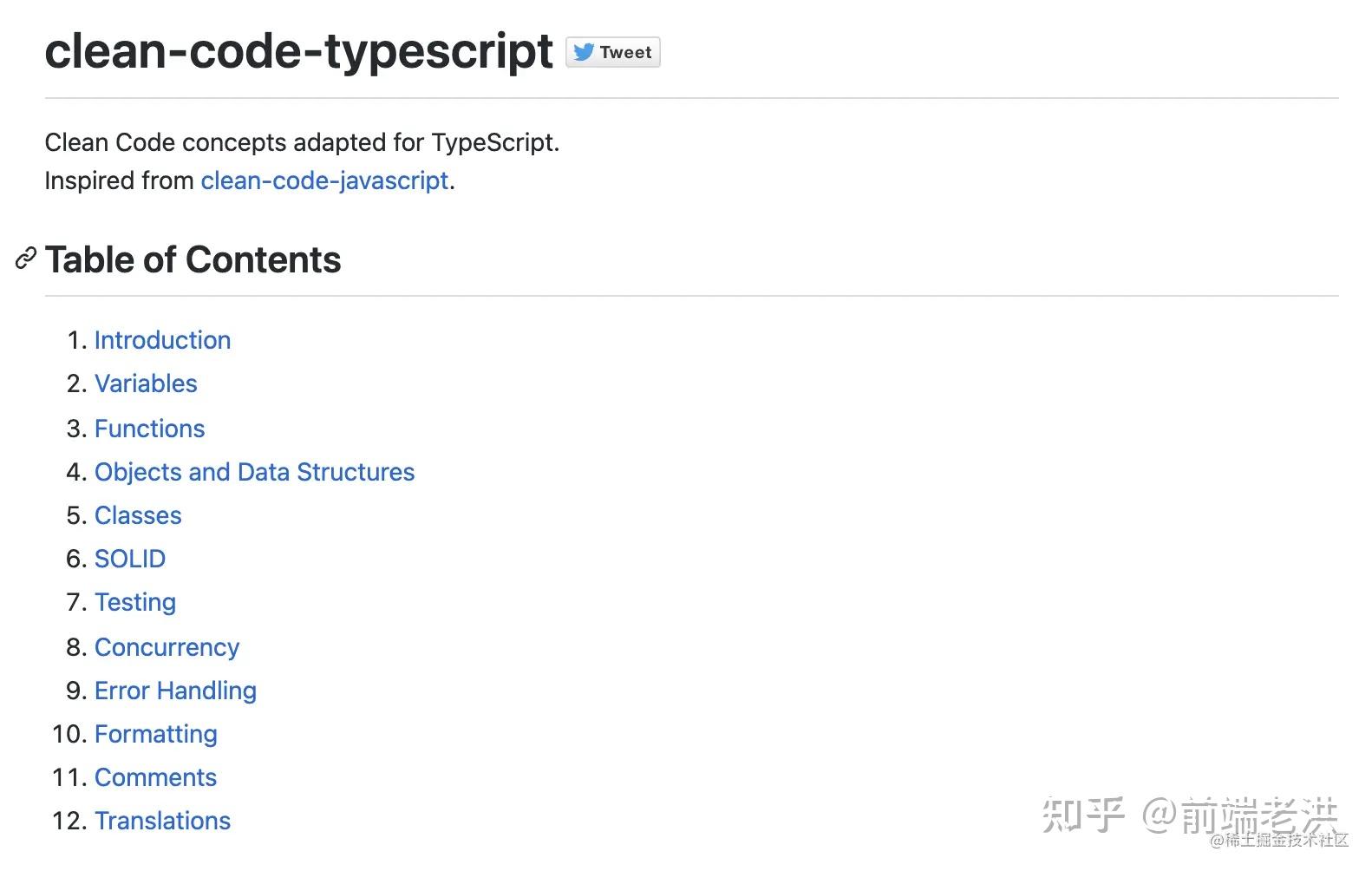Jump to the Variables section
The width and height of the screenshot is (1372, 871).
pos(146,383)
